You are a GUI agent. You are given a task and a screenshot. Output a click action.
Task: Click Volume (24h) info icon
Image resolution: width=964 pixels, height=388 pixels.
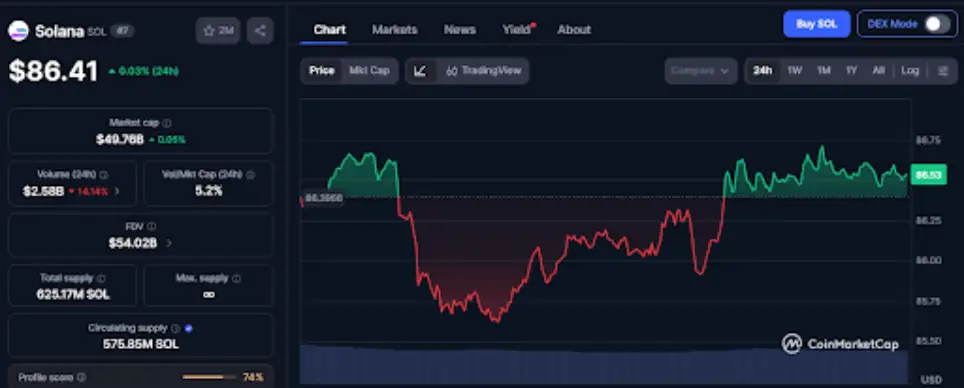click(x=104, y=175)
